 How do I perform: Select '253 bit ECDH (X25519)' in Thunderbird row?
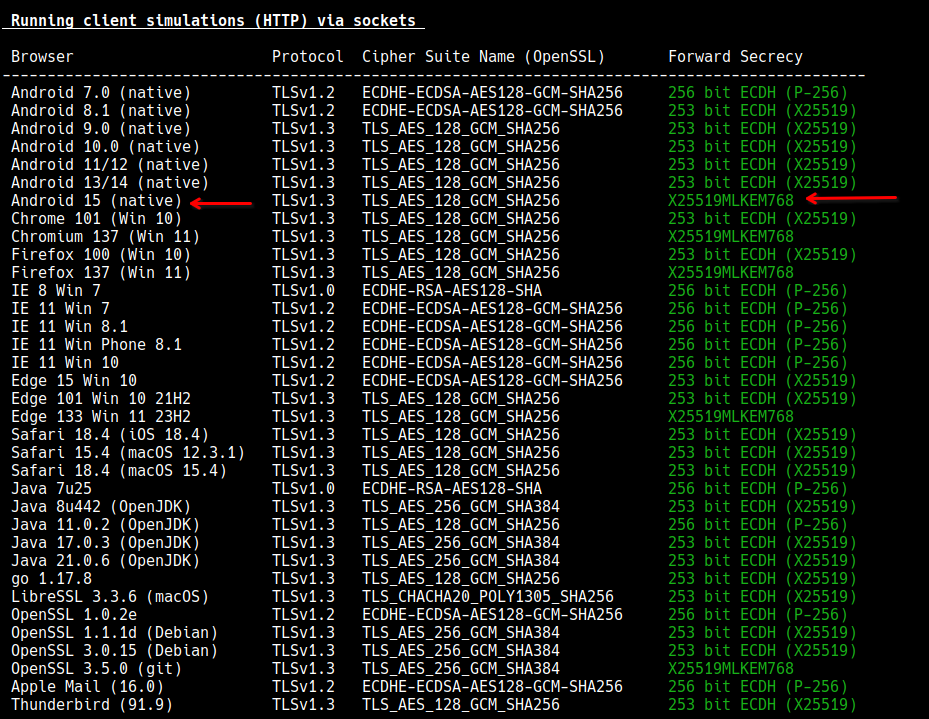(x=763, y=705)
